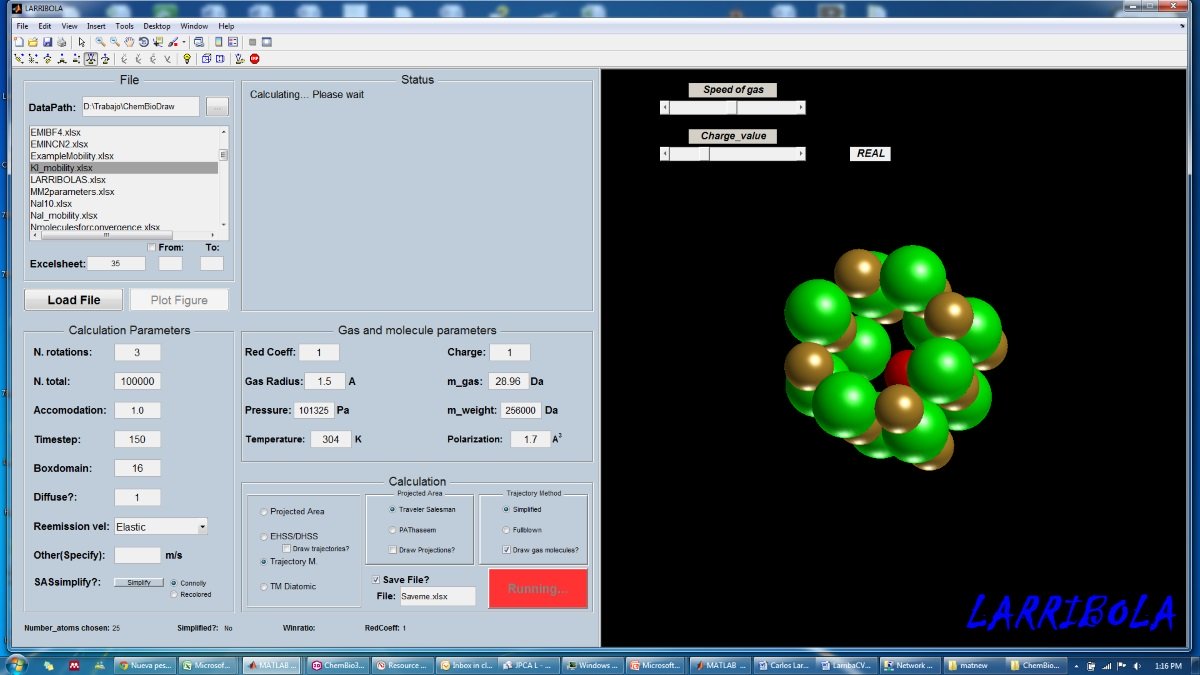Click the Load File button

point(74,300)
